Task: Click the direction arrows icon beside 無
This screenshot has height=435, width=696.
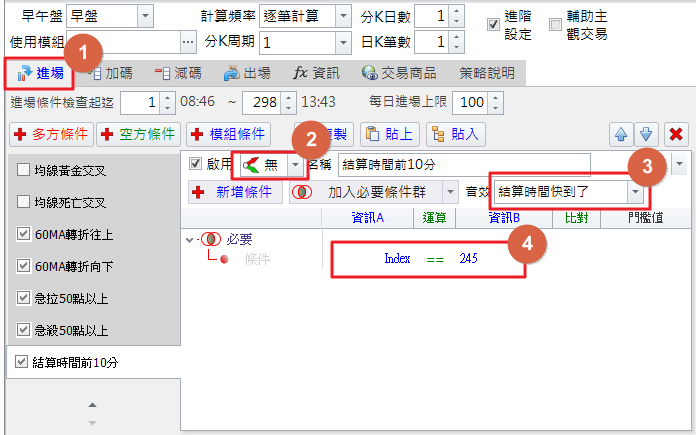Action: coord(251,165)
